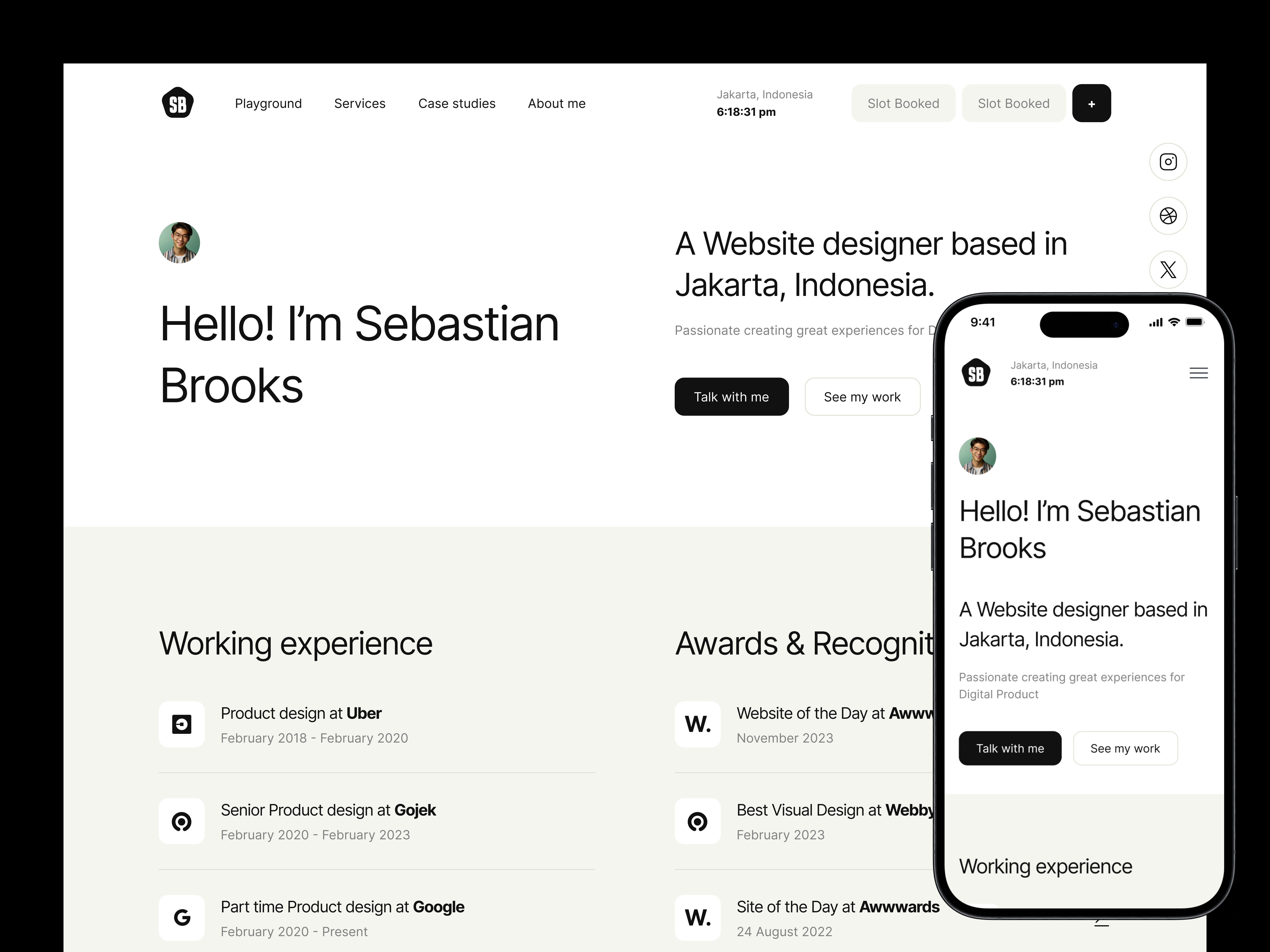Go to Services nav item

[x=360, y=103]
